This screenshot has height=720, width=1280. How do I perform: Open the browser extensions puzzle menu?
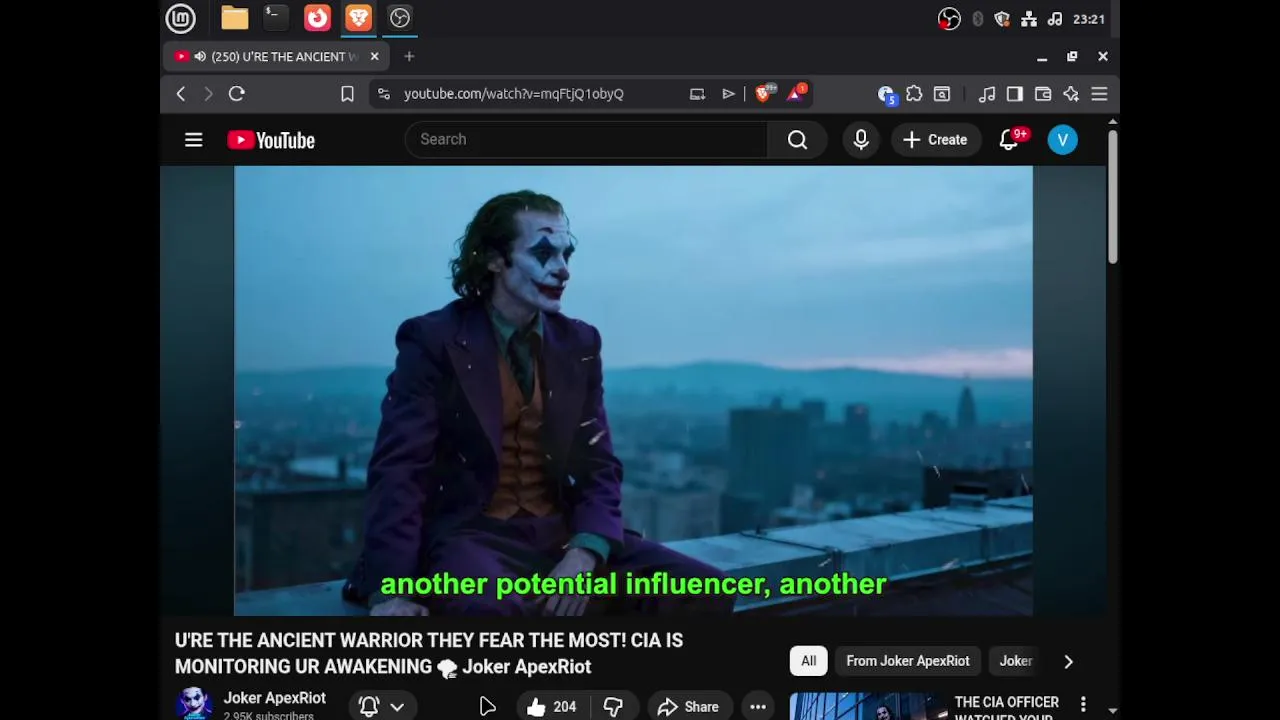point(914,94)
